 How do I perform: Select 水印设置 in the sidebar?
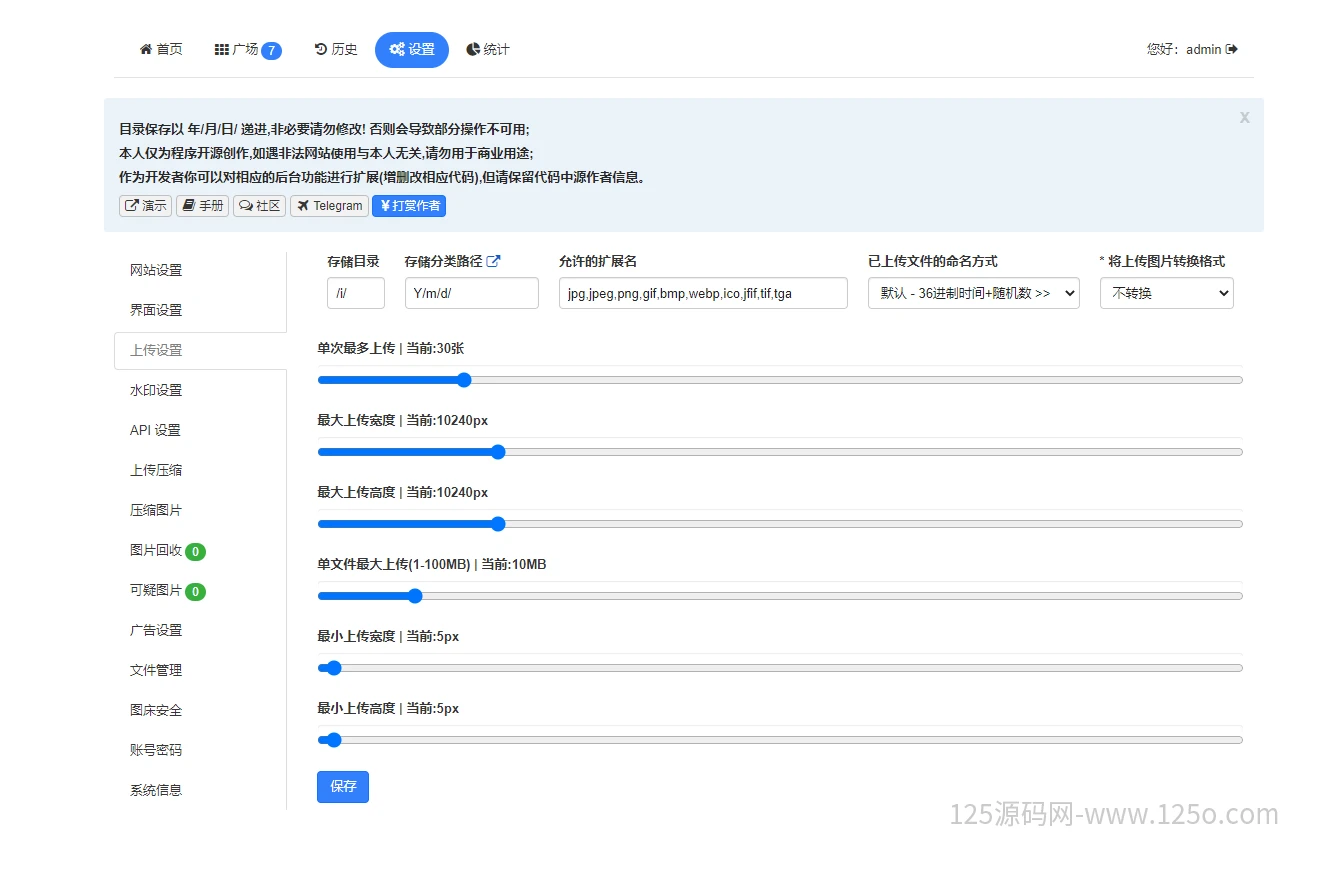tap(200, 390)
